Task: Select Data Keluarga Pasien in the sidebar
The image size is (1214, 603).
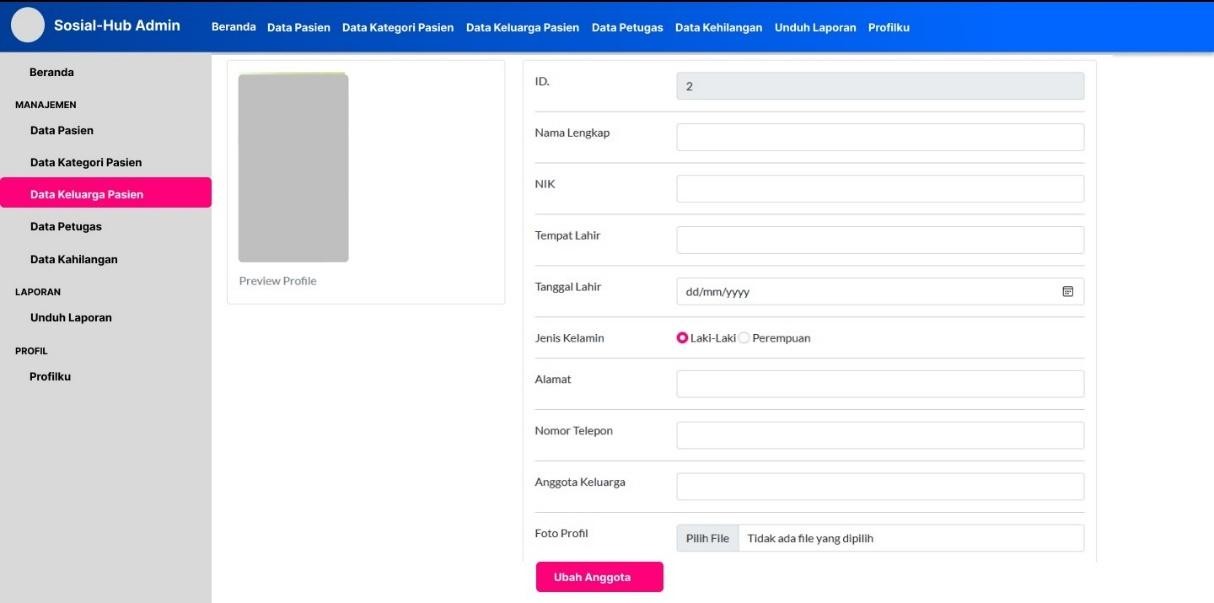Action: click(x=87, y=194)
